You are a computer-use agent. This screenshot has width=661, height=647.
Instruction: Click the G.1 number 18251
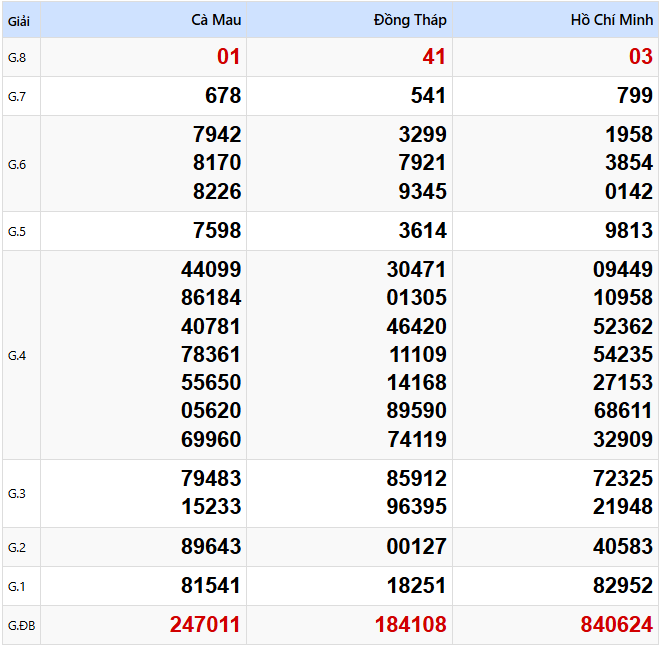tap(416, 585)
